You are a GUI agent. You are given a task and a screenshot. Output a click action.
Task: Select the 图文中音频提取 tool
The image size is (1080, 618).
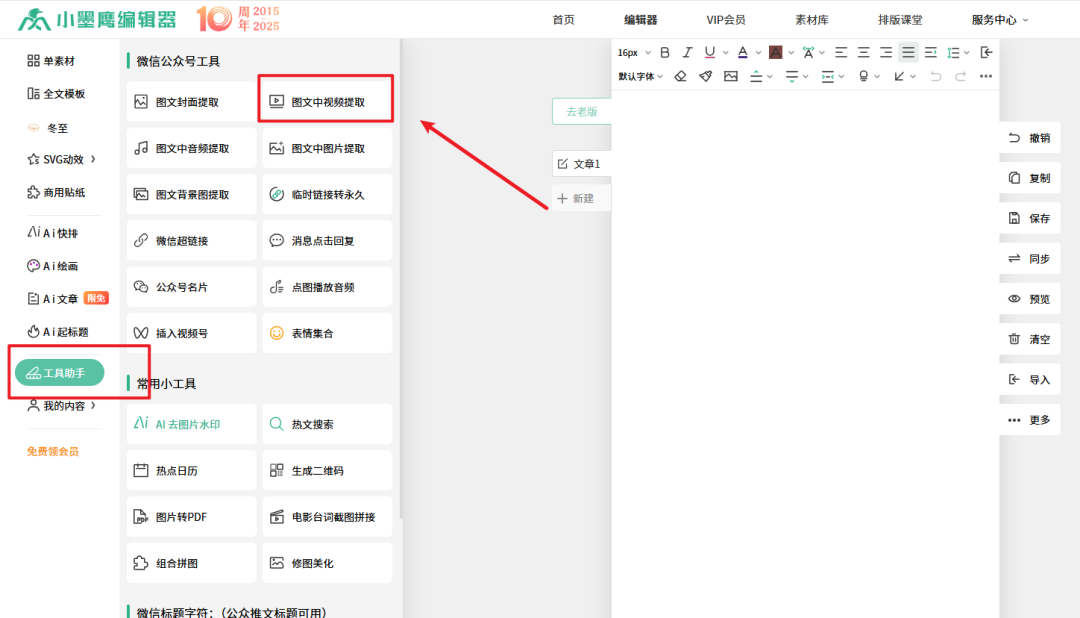point(191,148)
